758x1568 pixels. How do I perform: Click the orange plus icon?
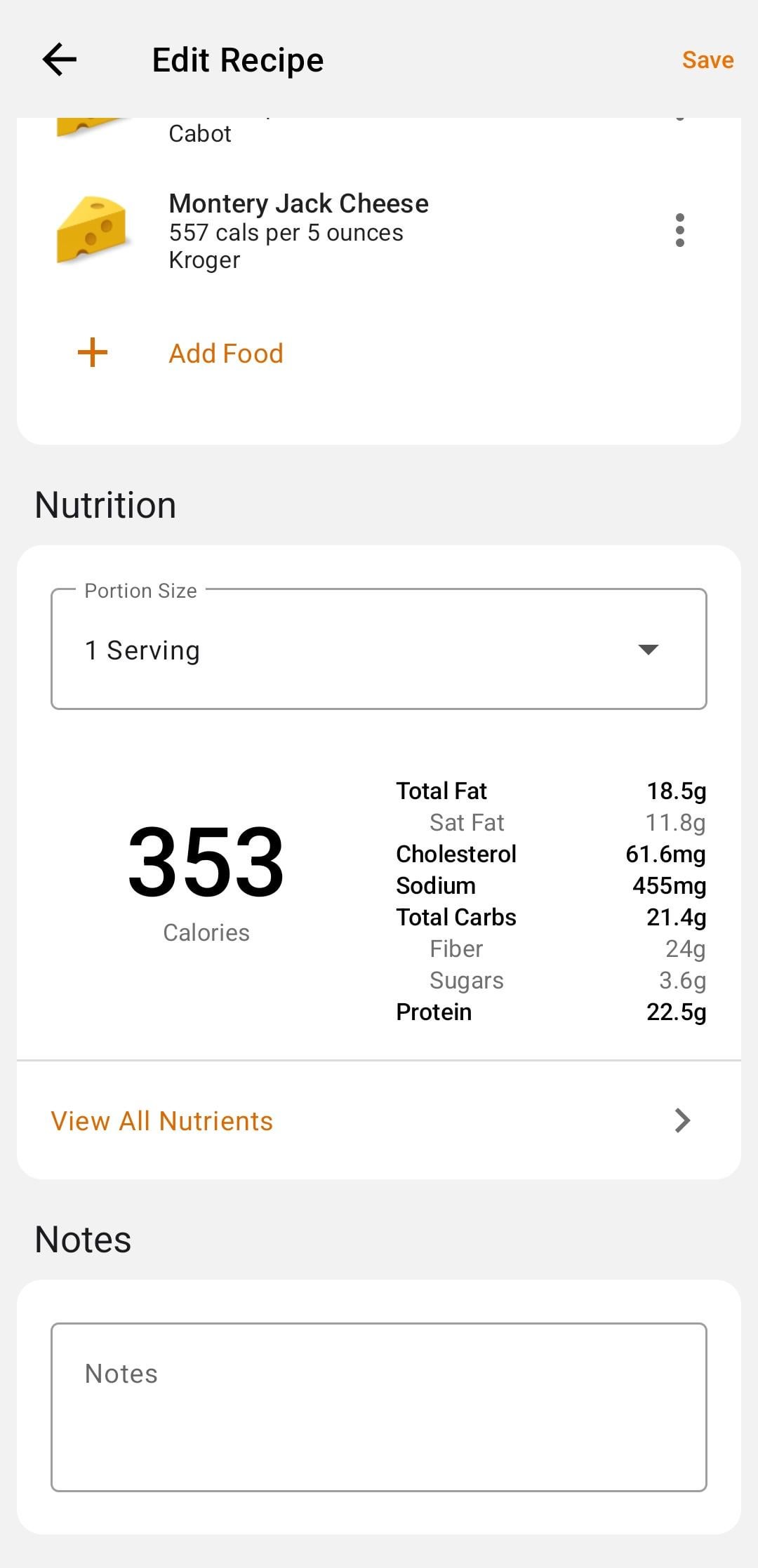92,353
